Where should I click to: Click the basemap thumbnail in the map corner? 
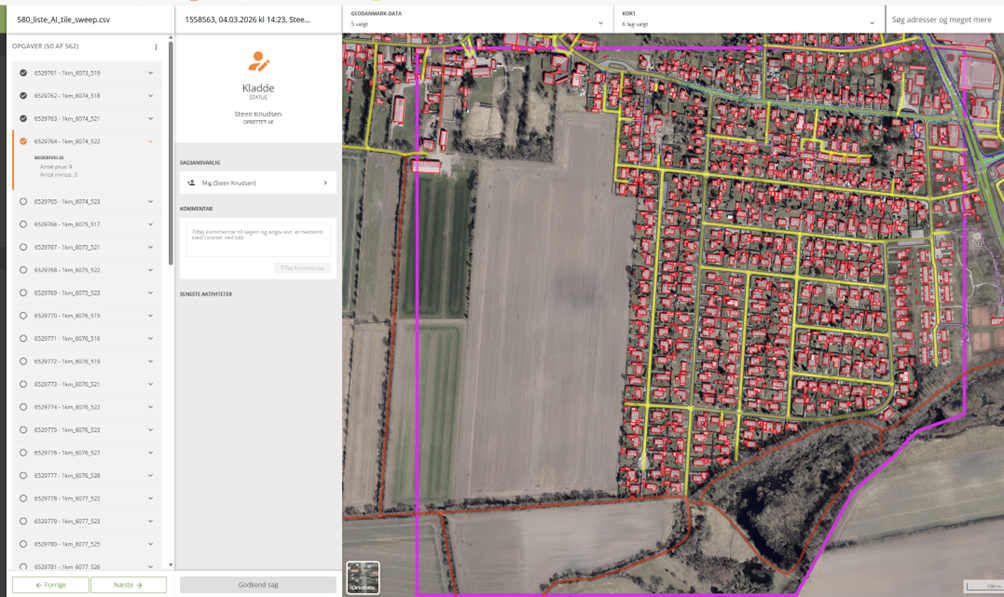coord(362,577)
